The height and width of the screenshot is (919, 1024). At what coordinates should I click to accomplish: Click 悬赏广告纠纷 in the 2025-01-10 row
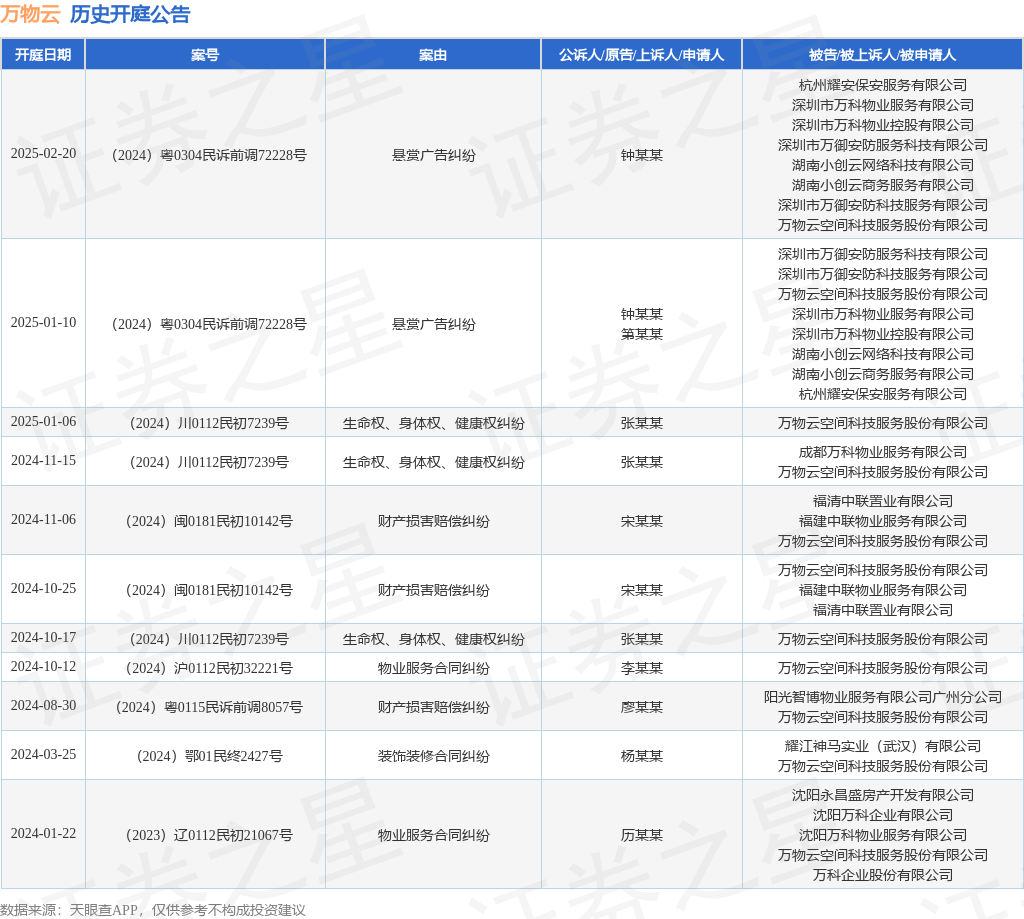click(434, 325)
